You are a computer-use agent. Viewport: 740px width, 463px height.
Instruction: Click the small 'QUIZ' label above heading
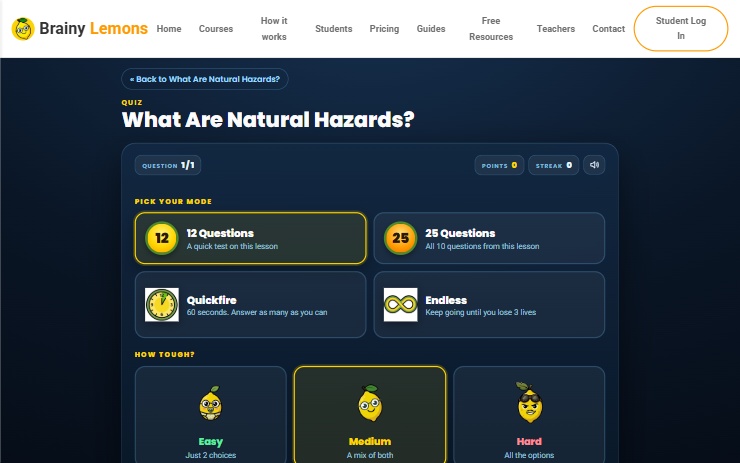[x=132, y=102]
